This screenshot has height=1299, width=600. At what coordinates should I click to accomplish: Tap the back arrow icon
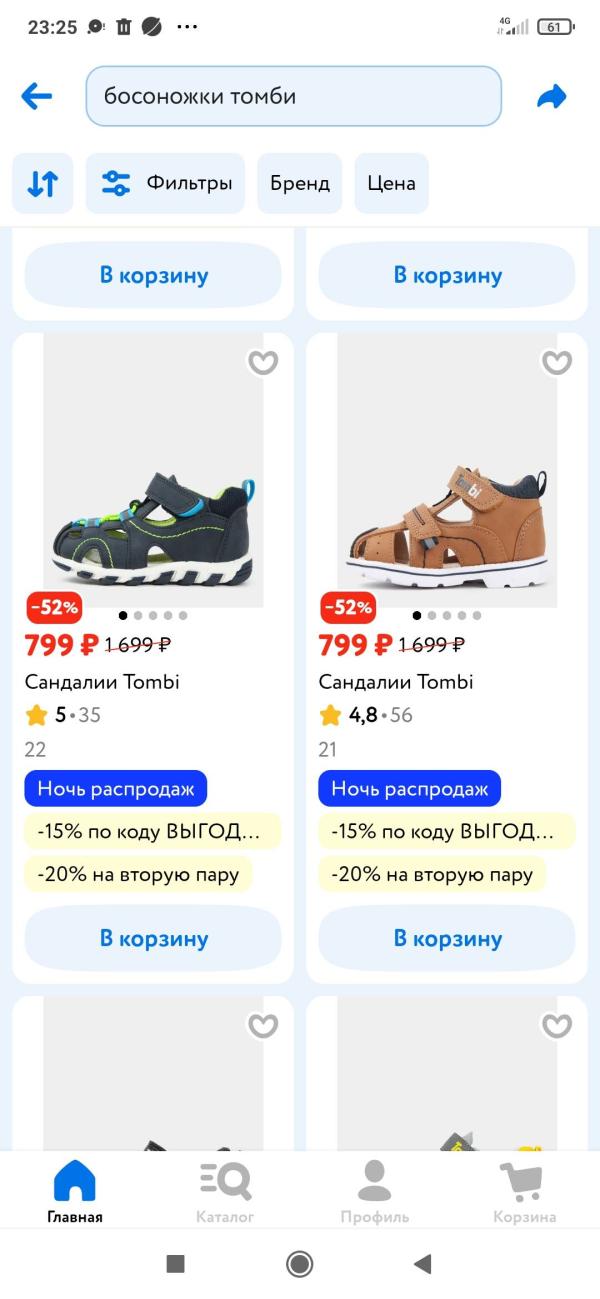point(37,96)
